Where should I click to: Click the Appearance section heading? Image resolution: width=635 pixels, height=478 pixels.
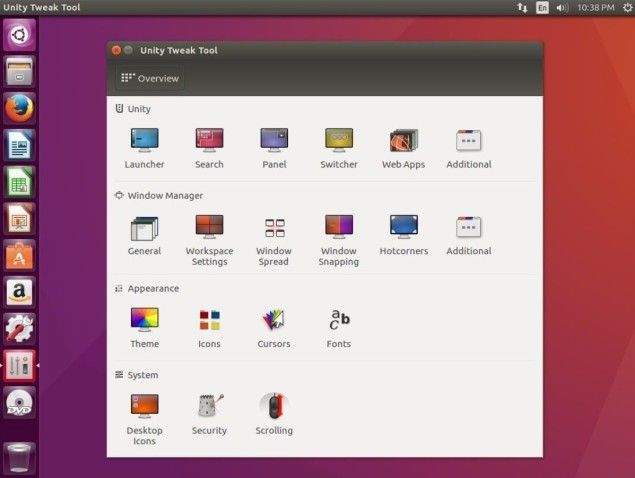point(153,288)
